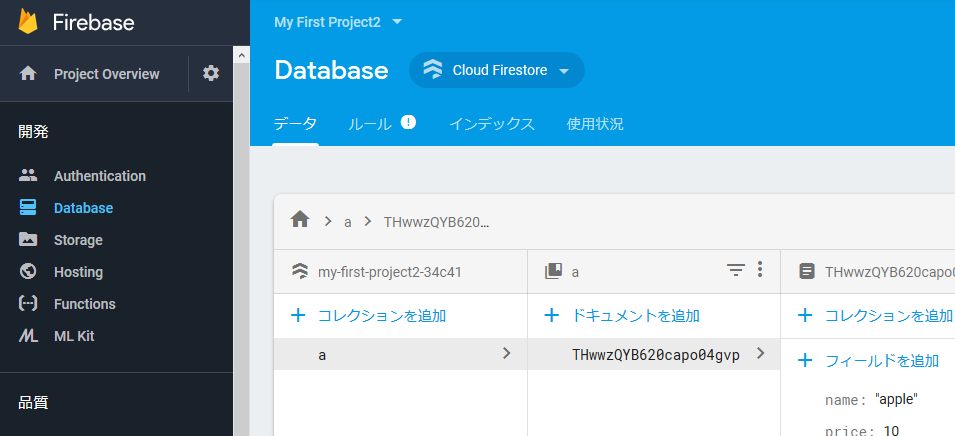The image size is (955, 436).
Task: Select document THwwzQYB620capo04gvp
Action: [654, 354]
